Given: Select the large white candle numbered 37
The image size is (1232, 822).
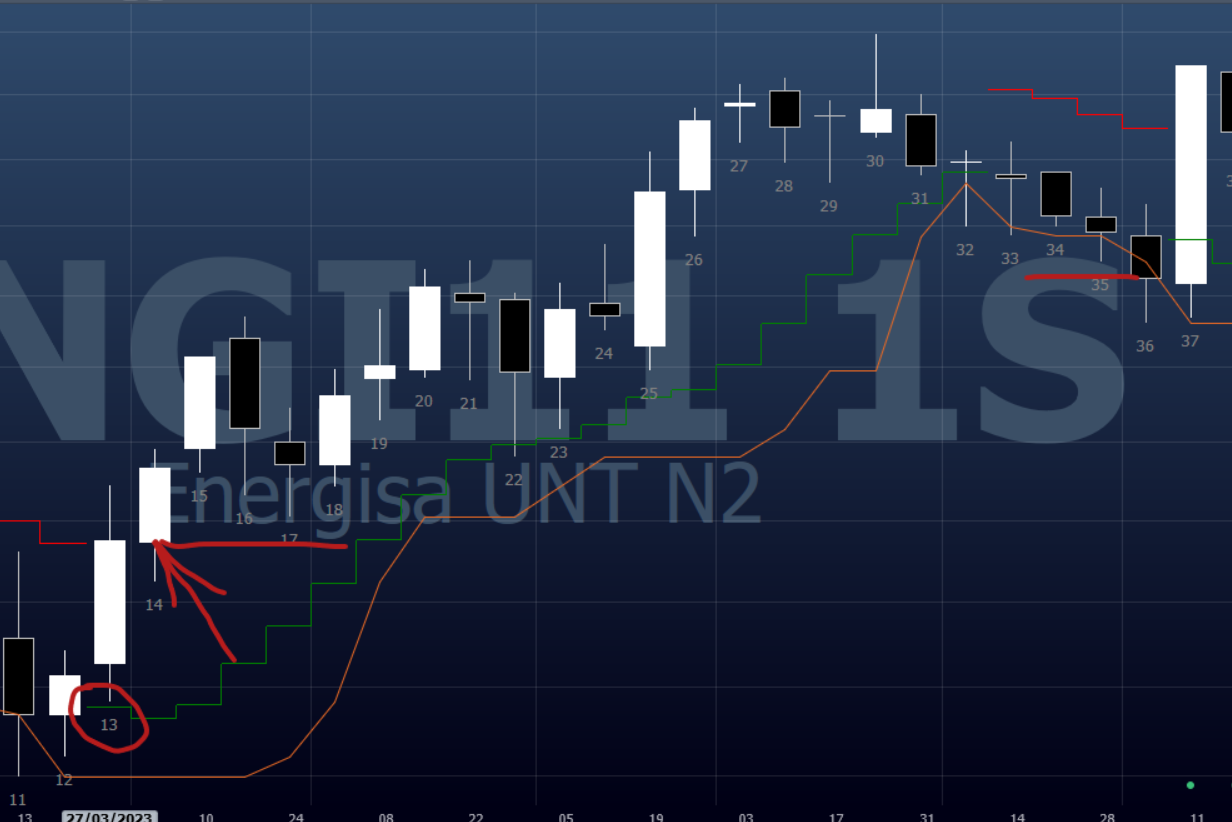Looking at the screenshot, I should (1190, 174).
